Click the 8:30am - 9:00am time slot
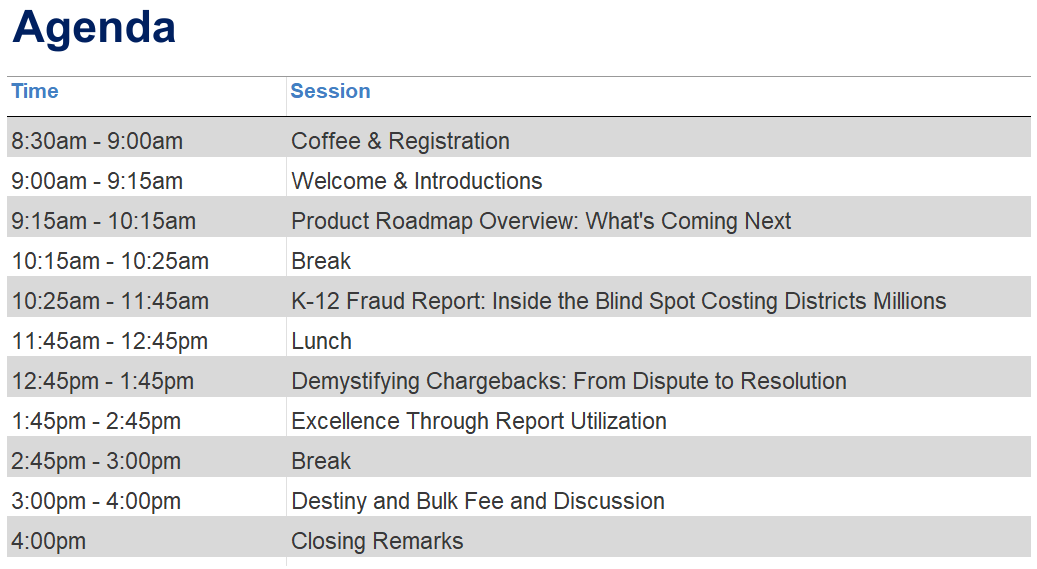 (97, 141)
